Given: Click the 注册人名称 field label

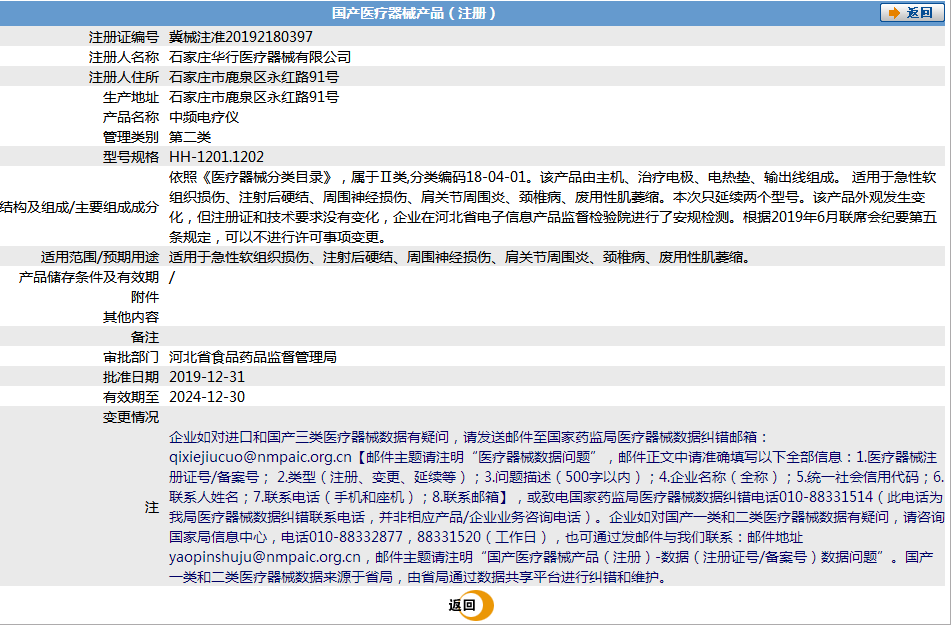Looking at the screenshot, I should 124,57.
